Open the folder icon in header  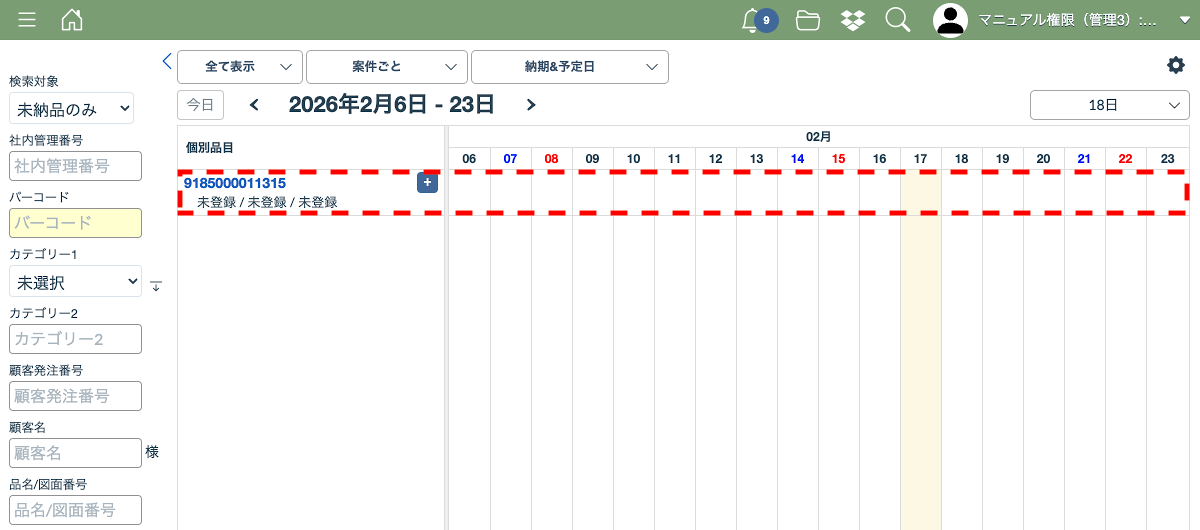pyautogui.click(x=808, y=20)
